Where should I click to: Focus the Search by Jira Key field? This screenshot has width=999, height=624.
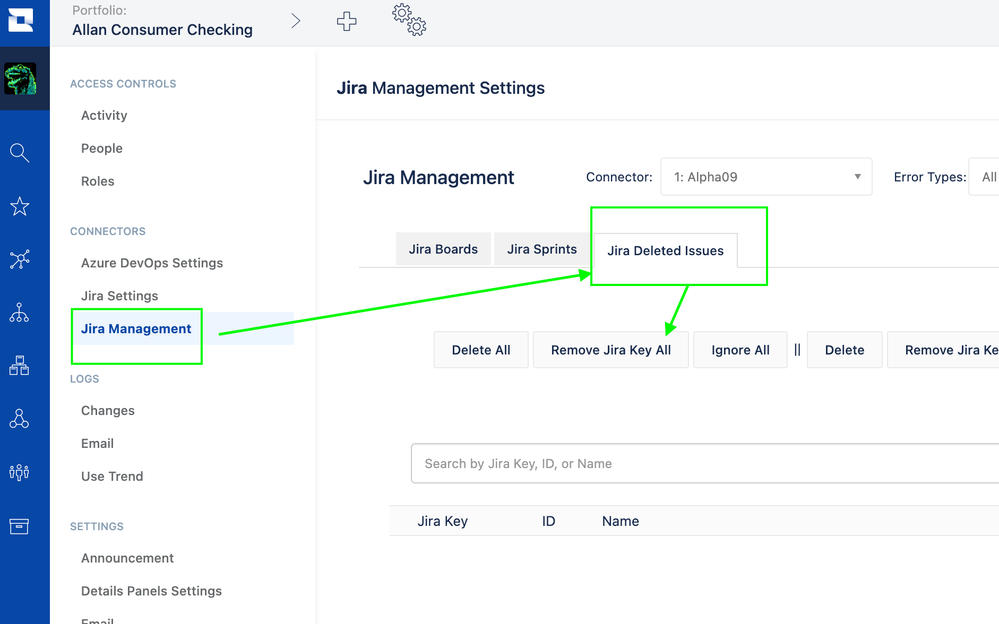(x=705, y=463)
